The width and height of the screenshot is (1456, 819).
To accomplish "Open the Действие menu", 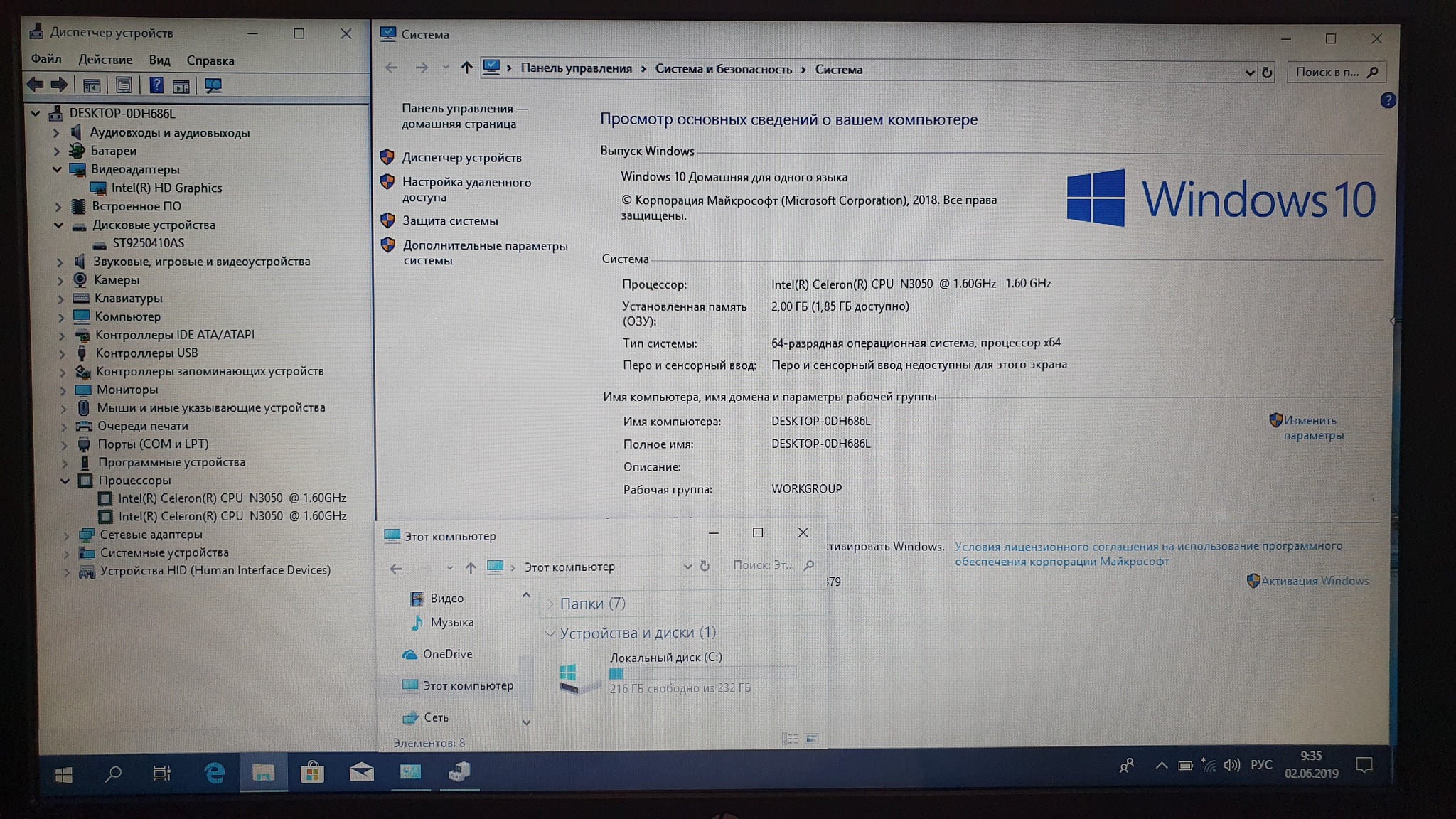I will [105, 60].
